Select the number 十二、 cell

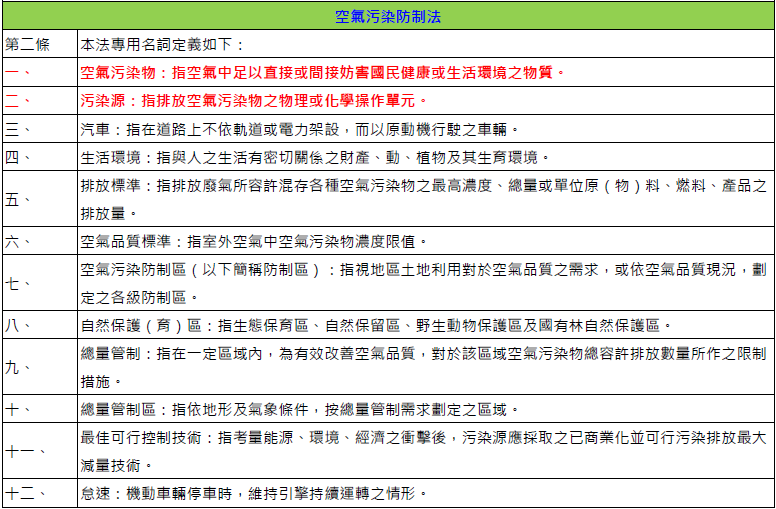[x=40, y=493]
